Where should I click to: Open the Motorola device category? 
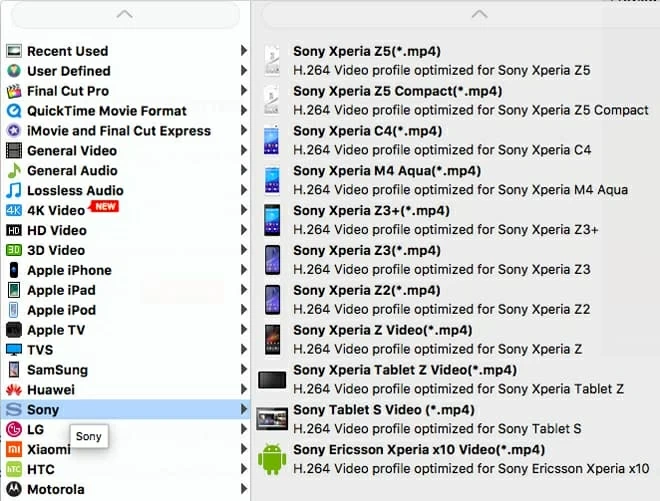point(56,489)
